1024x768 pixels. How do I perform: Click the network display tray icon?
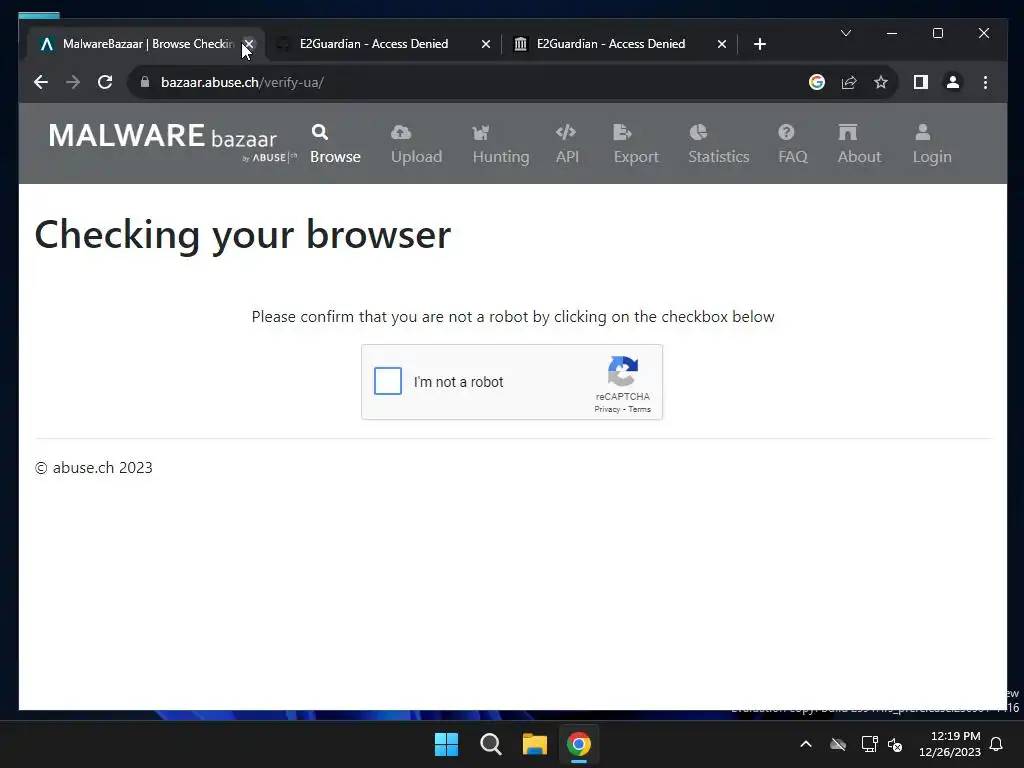pos(869,744)
